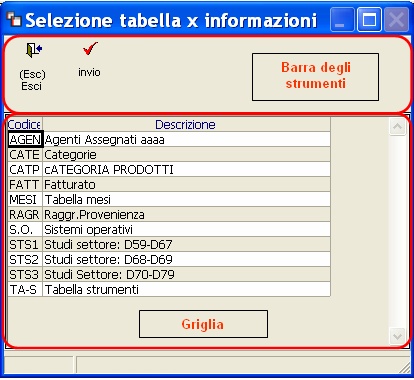This screenshot has width=414, height=380.
Task: Click the Esci exit door icon
Action: (33, 50)
